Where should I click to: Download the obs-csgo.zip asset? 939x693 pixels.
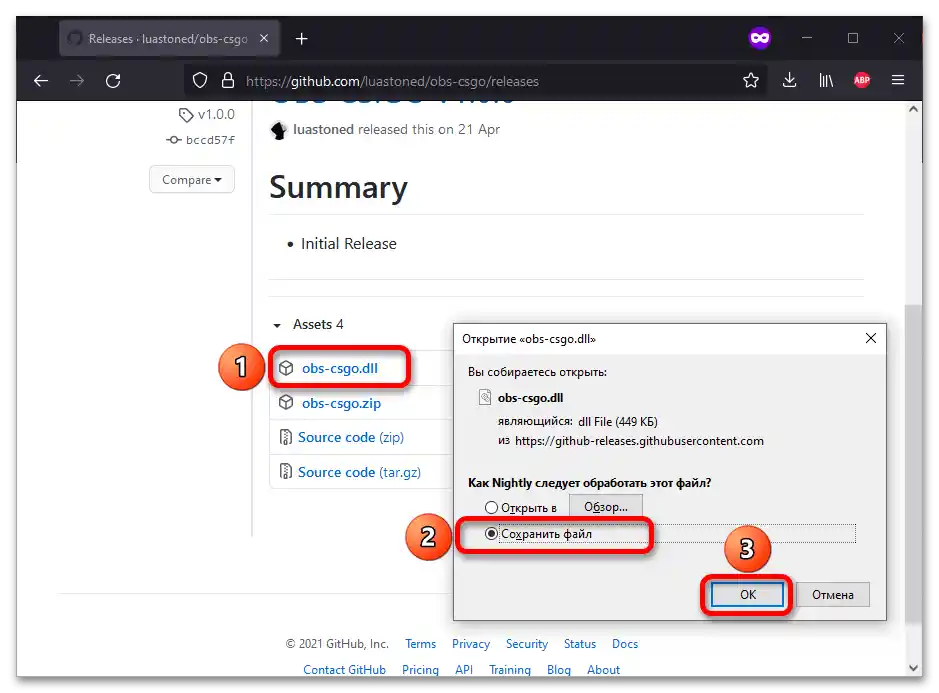pyautogui.click(x=341, y=403)
